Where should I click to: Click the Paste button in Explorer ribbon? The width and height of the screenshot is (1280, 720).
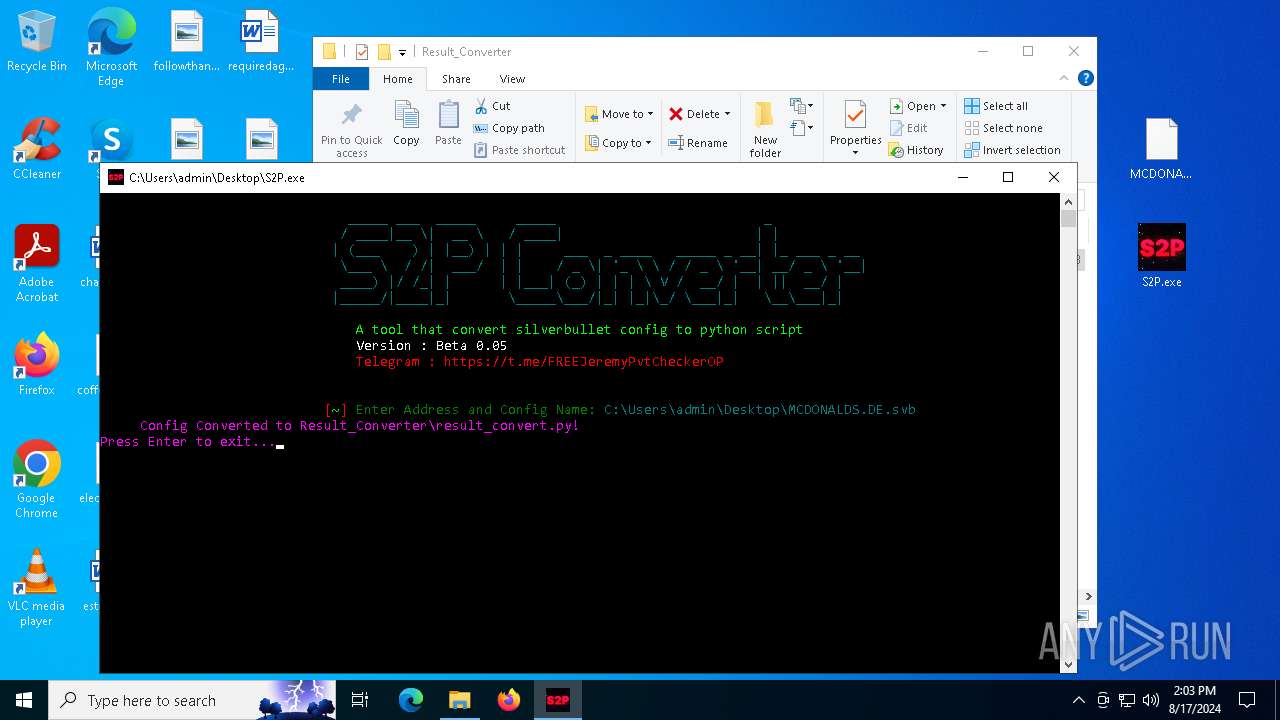(448, 123)
